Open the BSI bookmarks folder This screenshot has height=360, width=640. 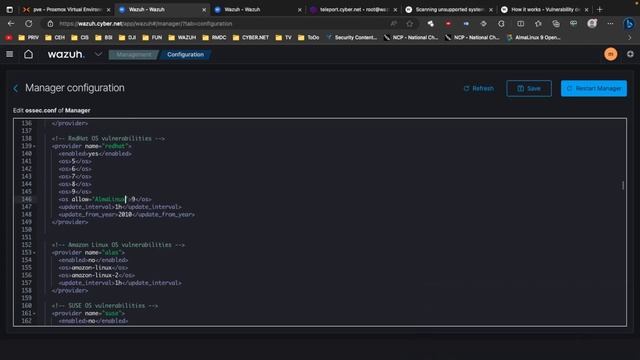pos(104,38)
